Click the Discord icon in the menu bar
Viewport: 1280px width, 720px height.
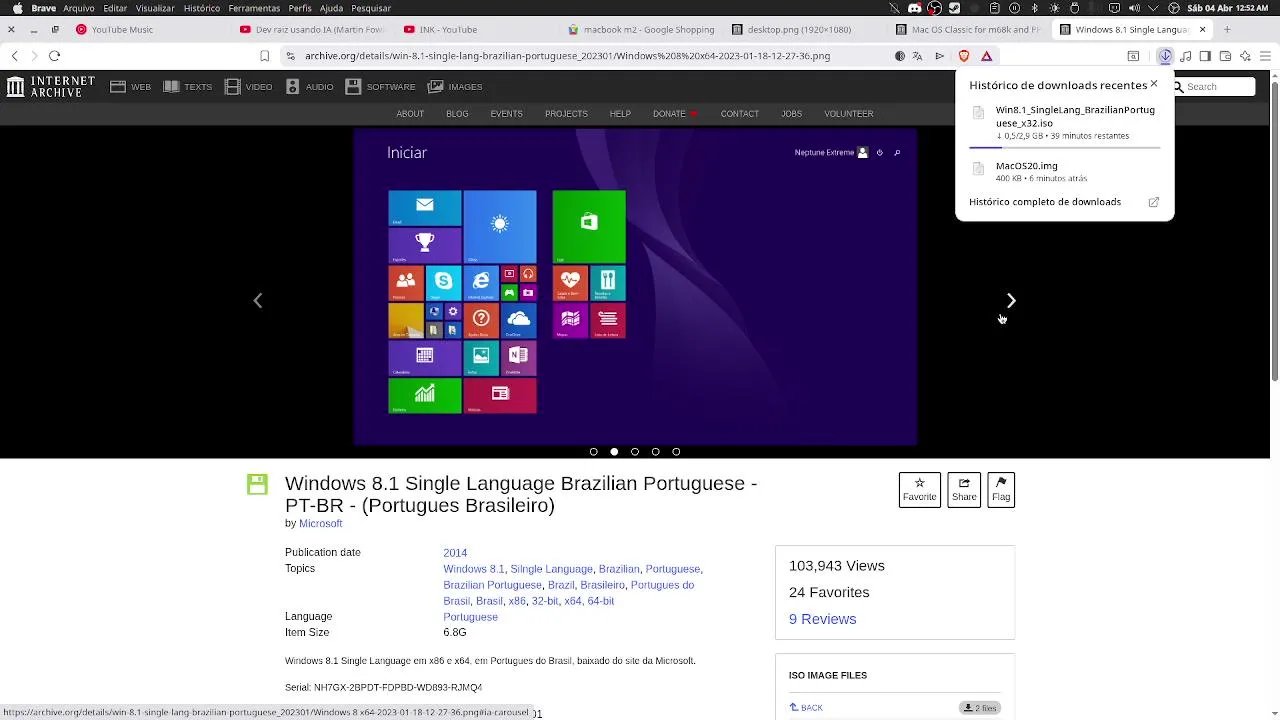coord(914,8)
